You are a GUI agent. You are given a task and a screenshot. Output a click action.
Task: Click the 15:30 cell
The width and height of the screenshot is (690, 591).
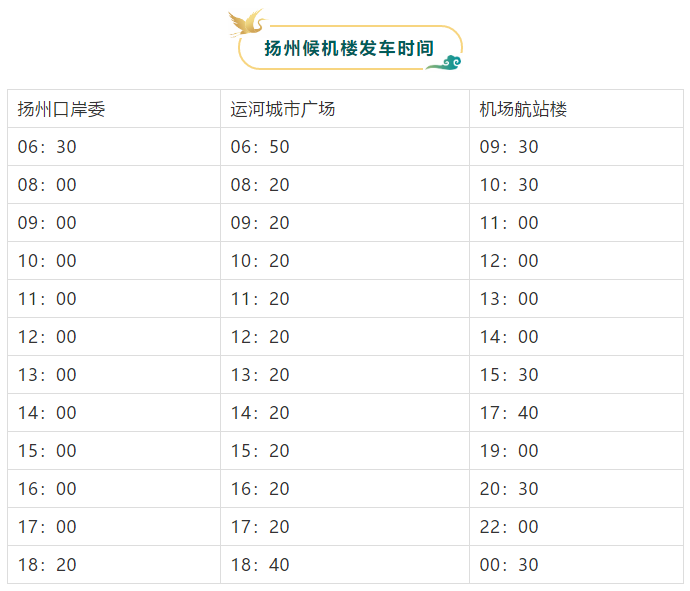coord(576,375)
